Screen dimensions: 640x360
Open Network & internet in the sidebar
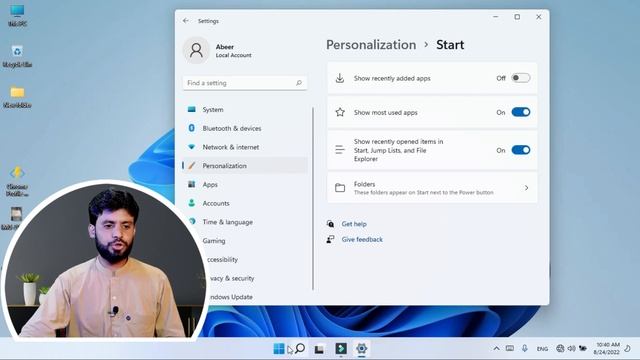(x=245, y=147)
